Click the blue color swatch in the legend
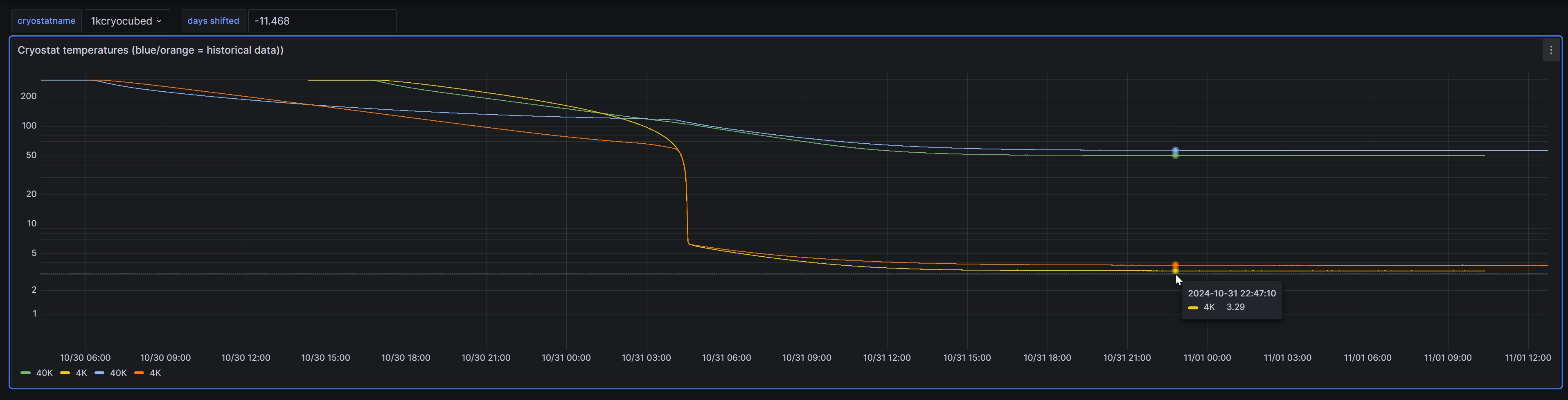 coord(99,373)
